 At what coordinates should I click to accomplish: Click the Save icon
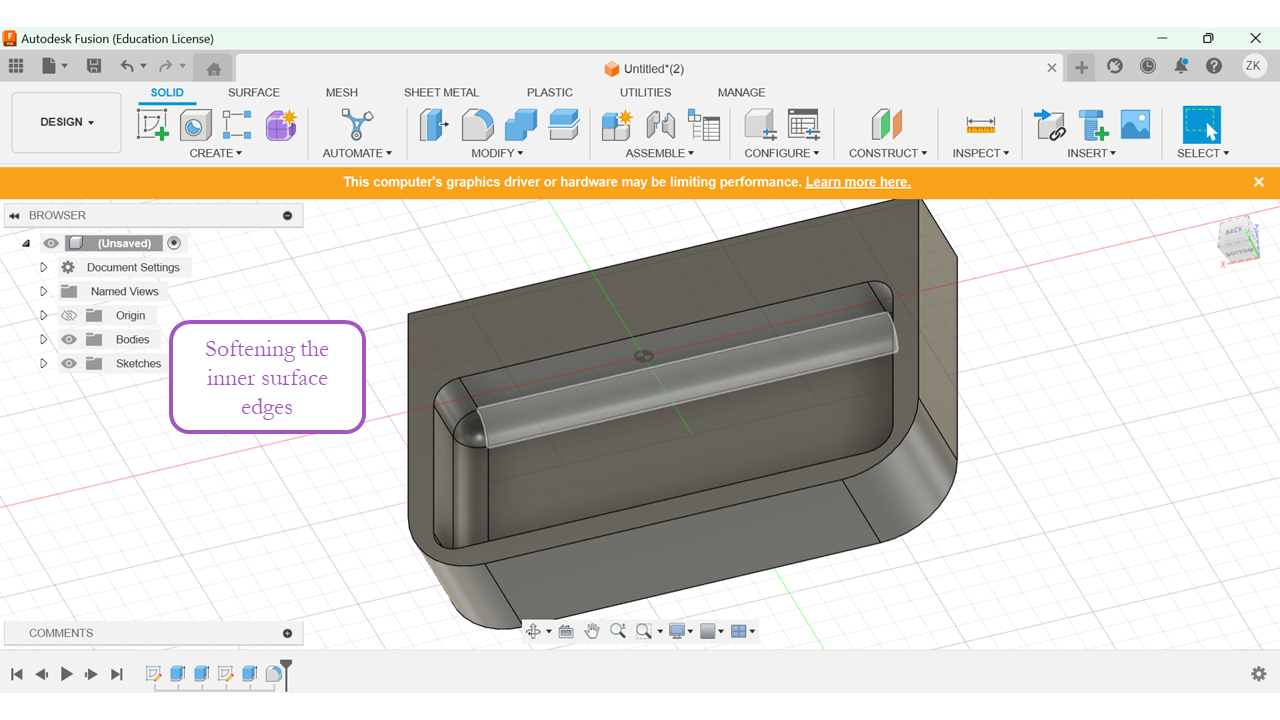pos(94,66)
